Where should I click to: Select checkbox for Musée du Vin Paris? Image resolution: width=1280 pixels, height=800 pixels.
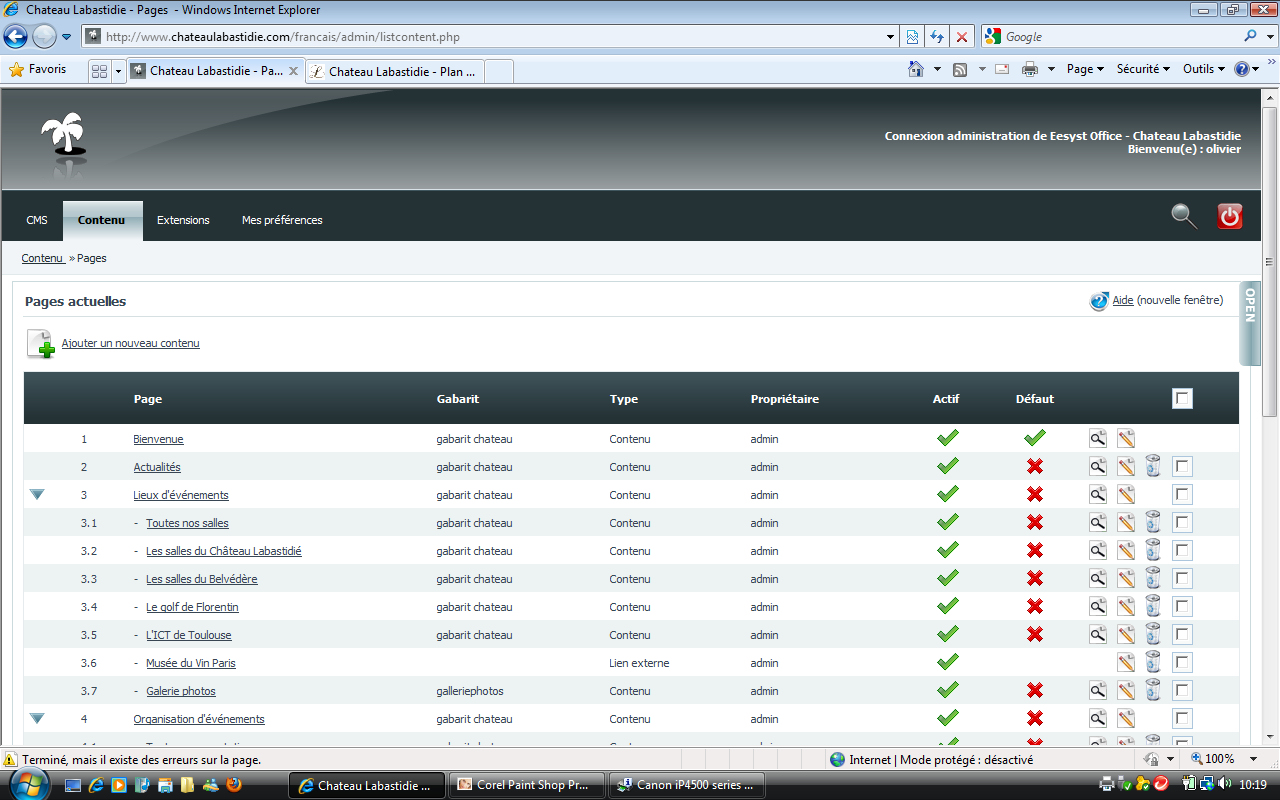point(1183,662)
